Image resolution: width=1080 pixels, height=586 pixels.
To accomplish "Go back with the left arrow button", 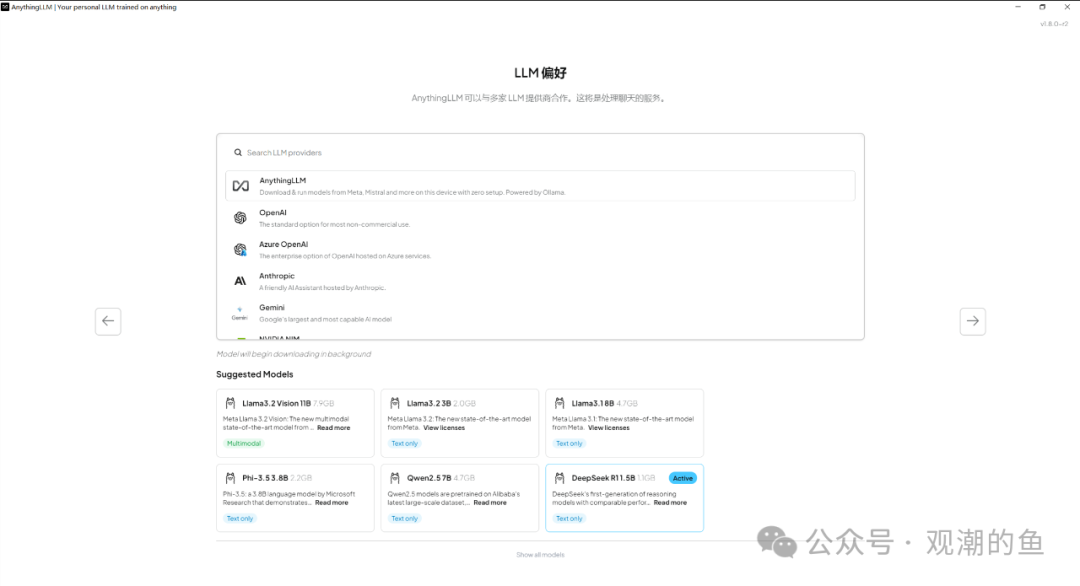I will (x=108, y=321).
